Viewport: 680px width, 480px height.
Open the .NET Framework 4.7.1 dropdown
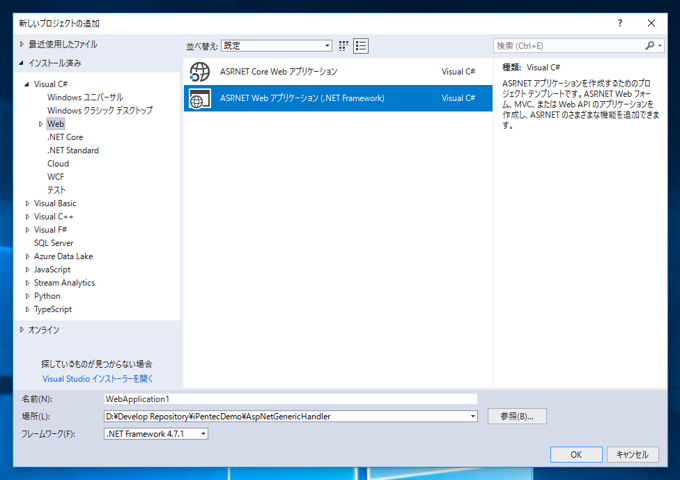point(156,434)
